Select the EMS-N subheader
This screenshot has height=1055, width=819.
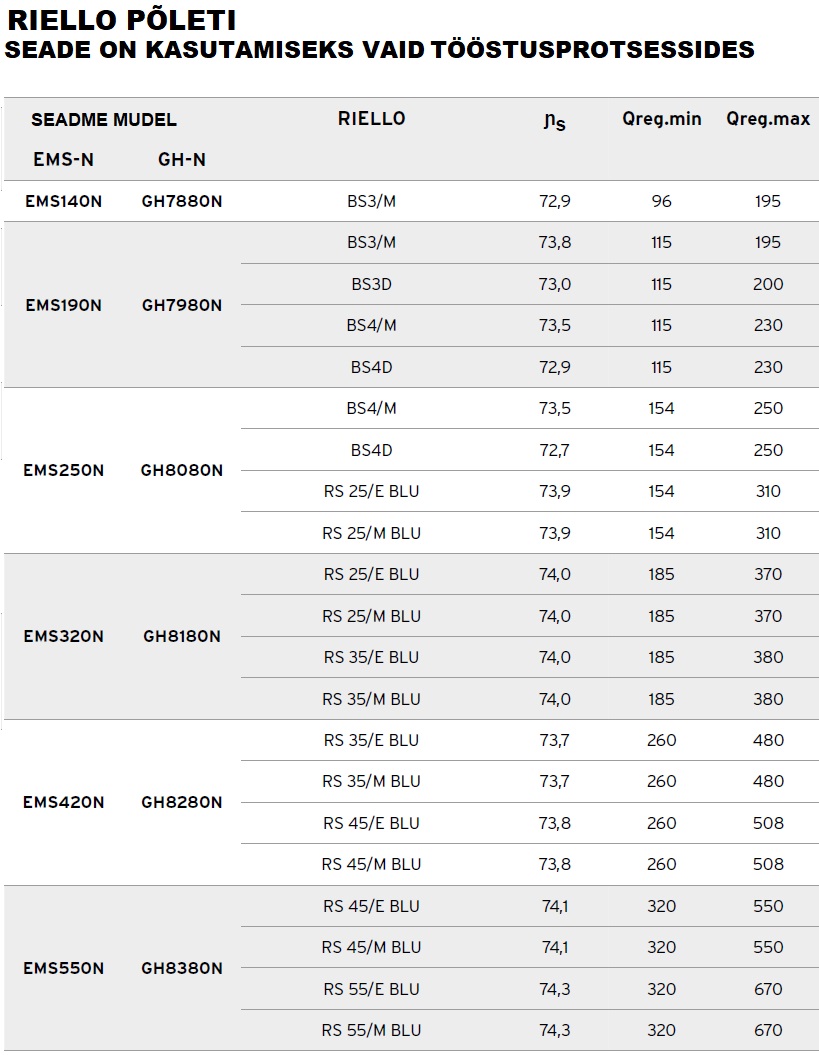(x=64, y=159)
